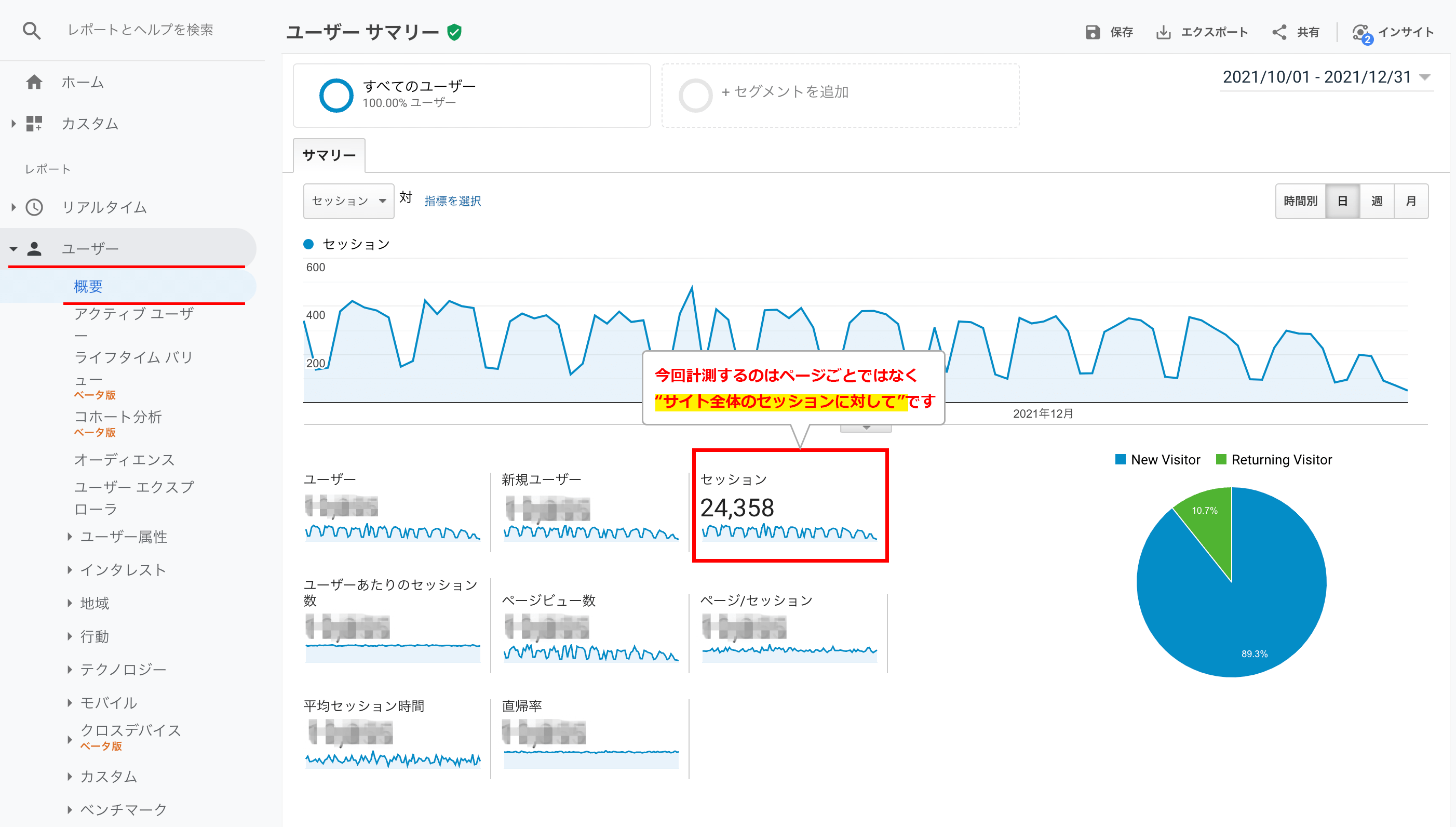1456x827 pixels.
Task: Click the 保存 button
Action: [1109, 32]
